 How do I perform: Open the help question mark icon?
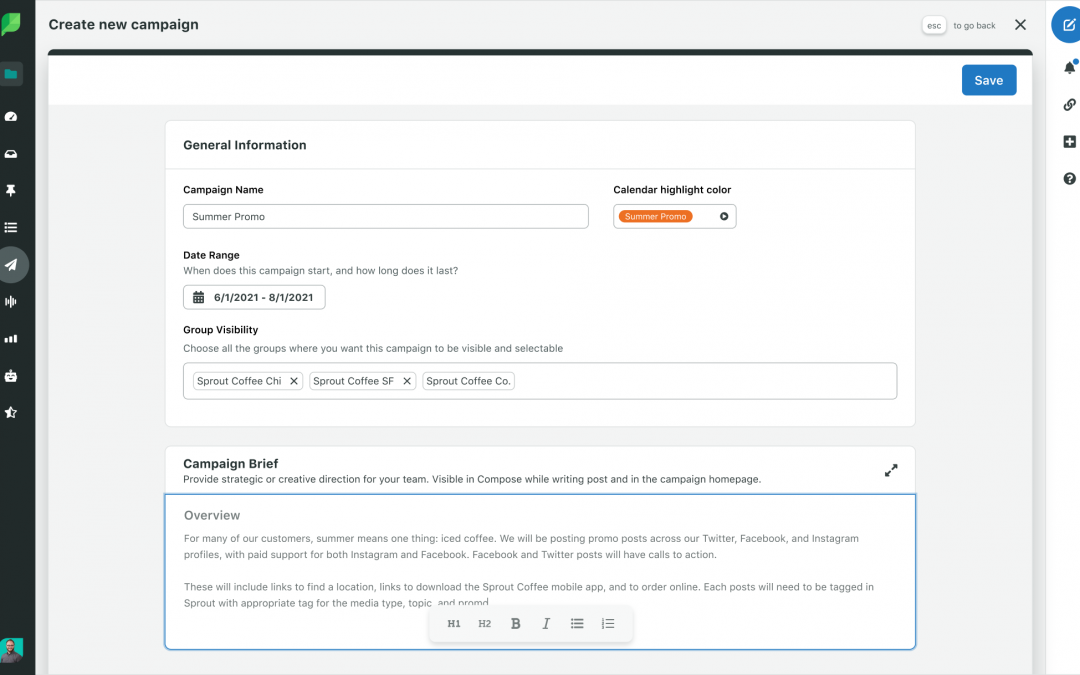point(1069,179)
